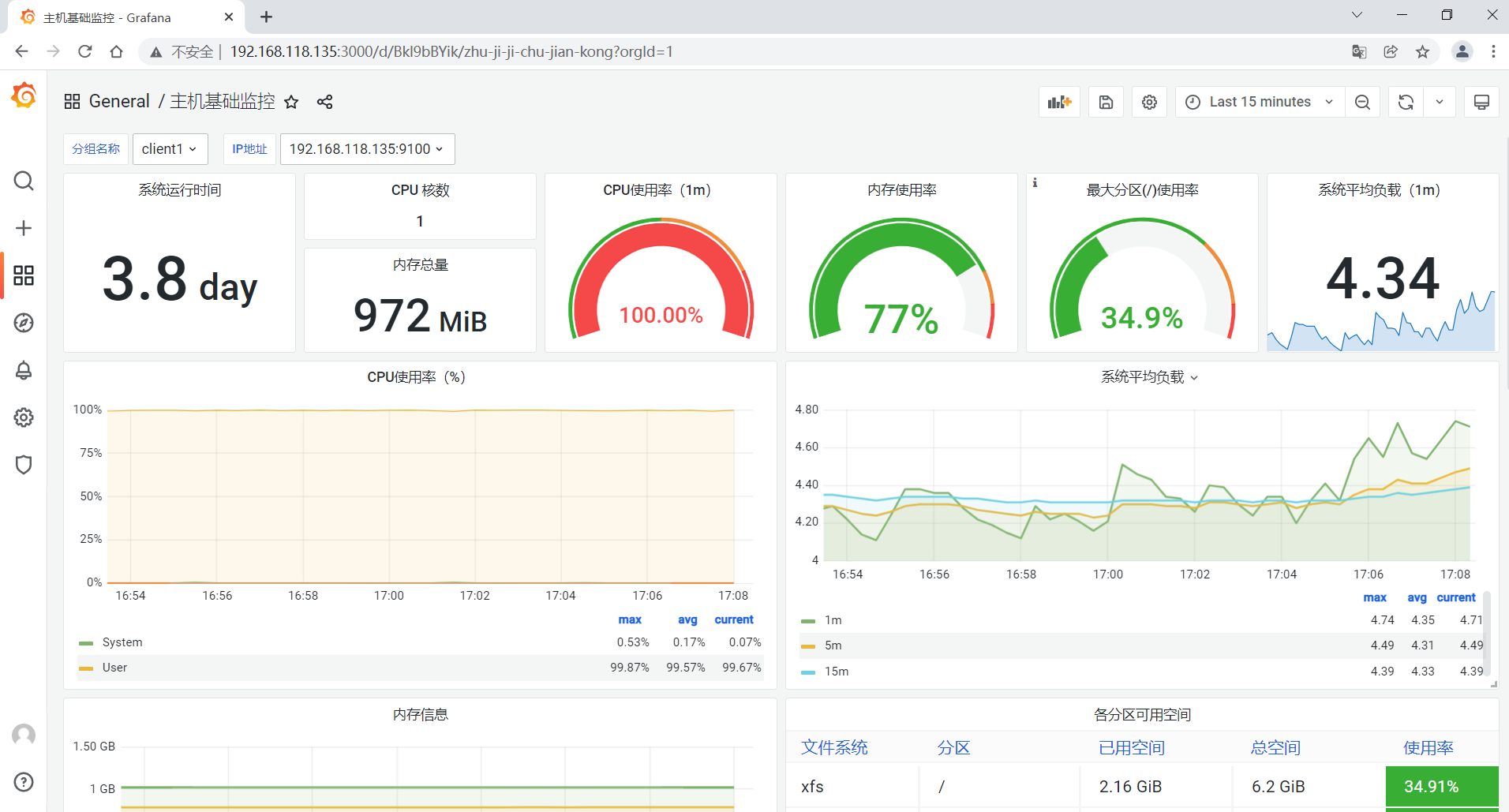Image resolution: width=1509 pixels, height=812 pixels.
Task: Sort CPU legend by current column
Action: pos(734,619)
